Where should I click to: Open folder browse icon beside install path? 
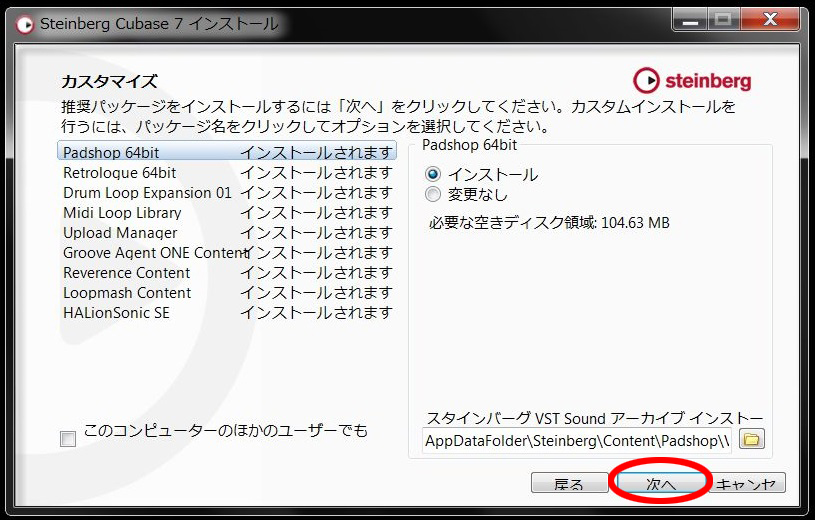[x=752, y=440]
